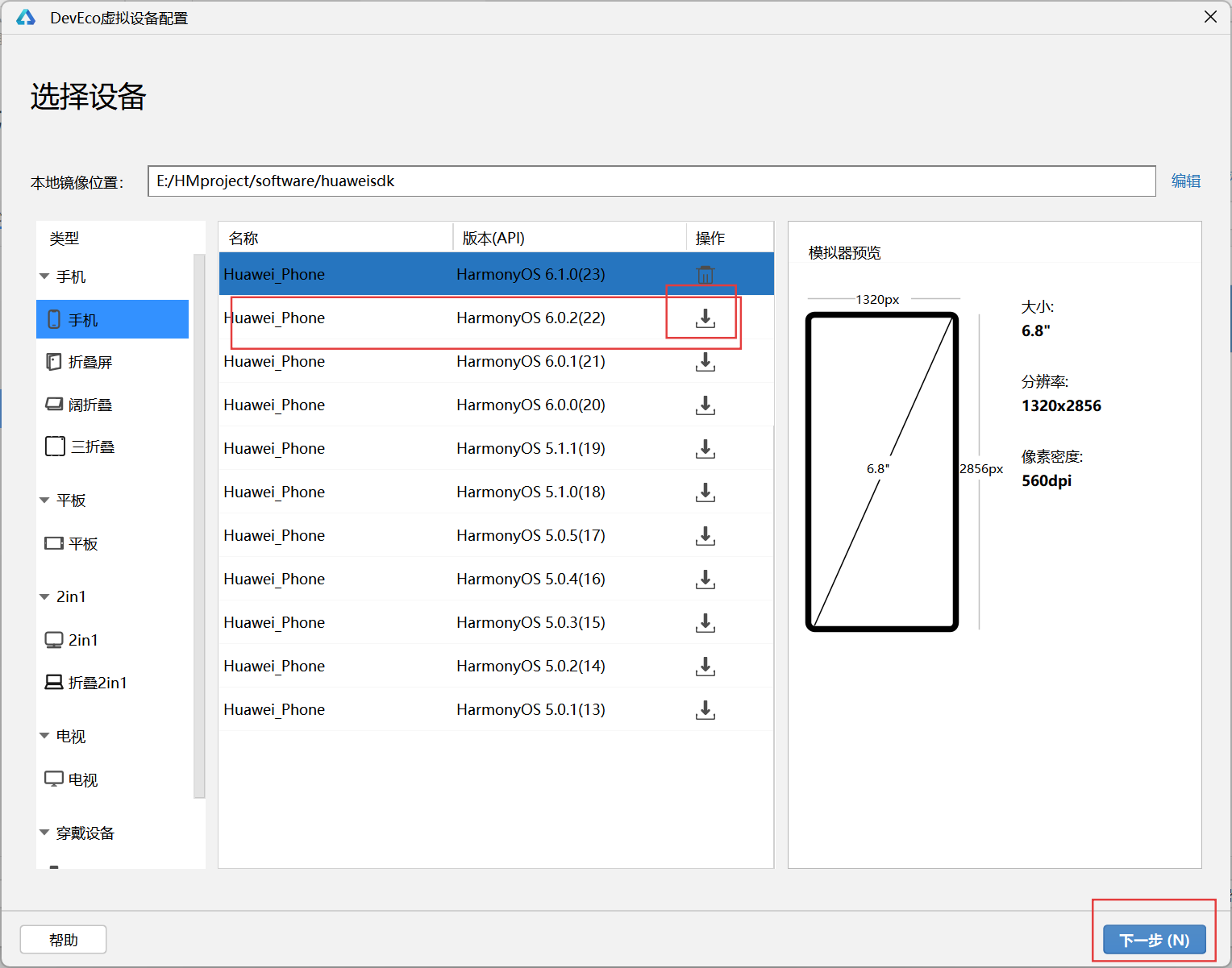This screenshot has height=968, width=1232.
Task: Select row HarmonyOS 5.0.4(16)
Action: (x=496, y=579)
